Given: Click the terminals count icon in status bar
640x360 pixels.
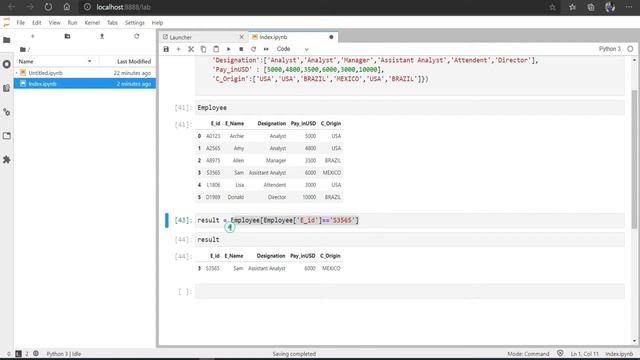Looking at the screenshot, I should click(x=18, y=354).
